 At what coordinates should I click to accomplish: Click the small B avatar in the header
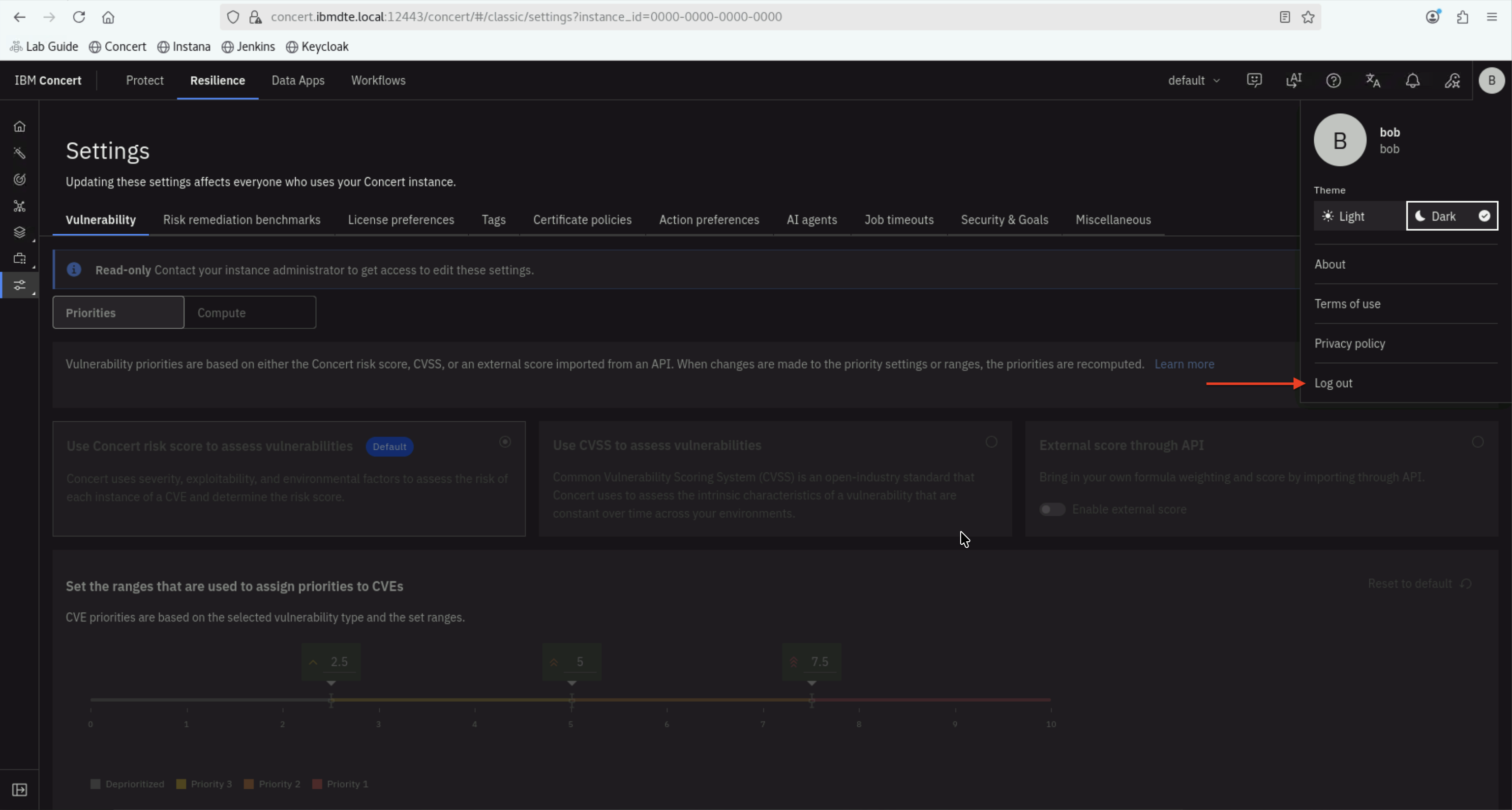point(1491,81)
